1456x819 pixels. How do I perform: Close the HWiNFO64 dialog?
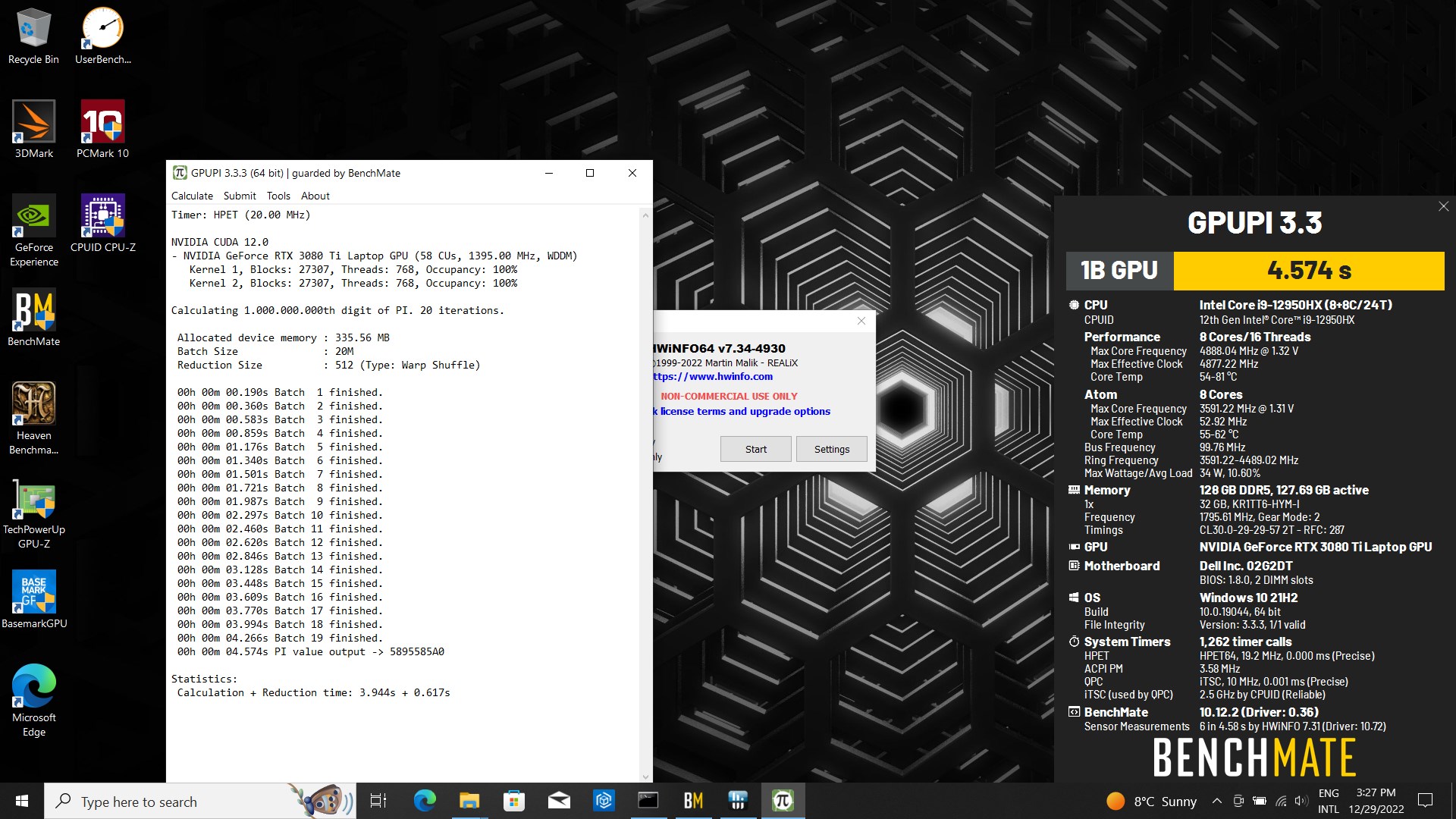(861, 321)
